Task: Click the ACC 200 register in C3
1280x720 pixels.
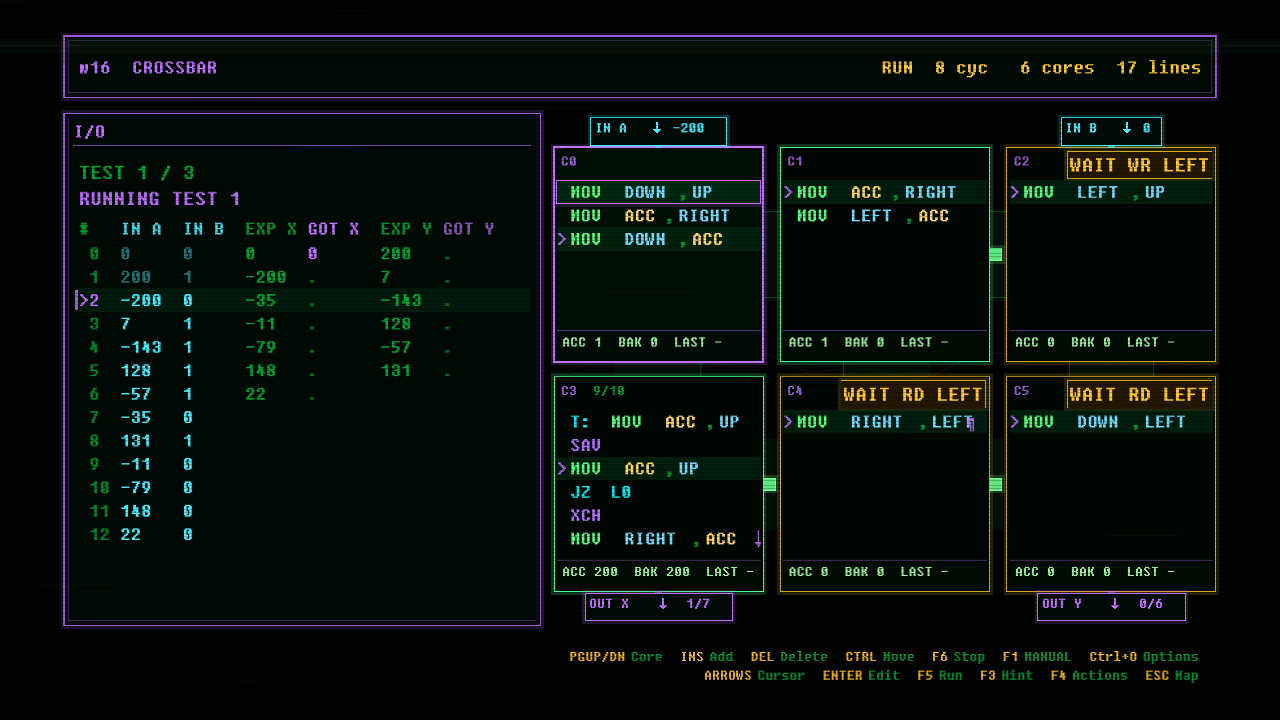Action: pyautogui.click(x=590, y=572)
